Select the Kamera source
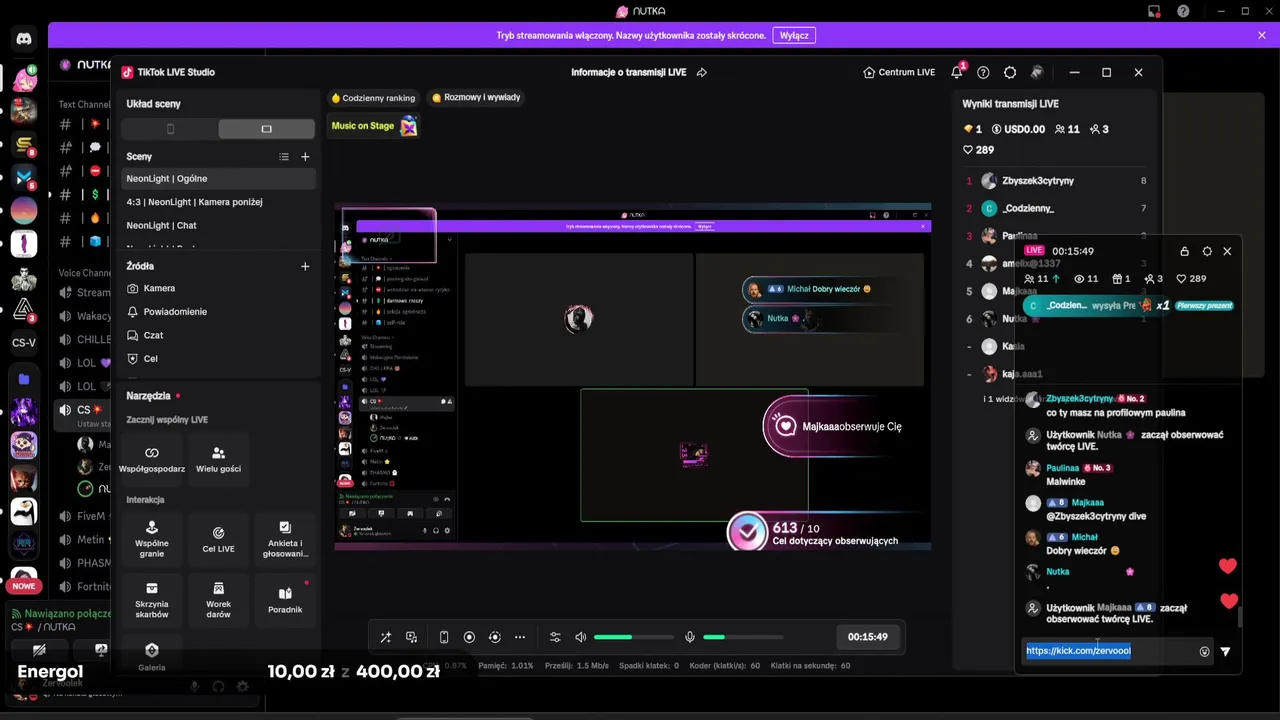The width and height of the screenshot is (1280, 720). pos(219,288)
